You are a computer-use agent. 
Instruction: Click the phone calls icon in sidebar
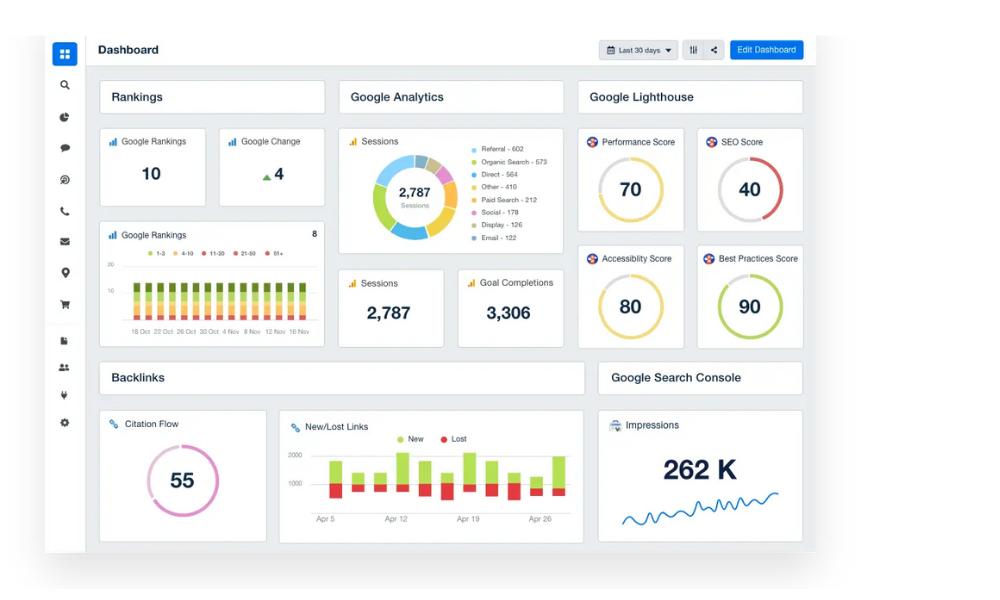[65, 211]
